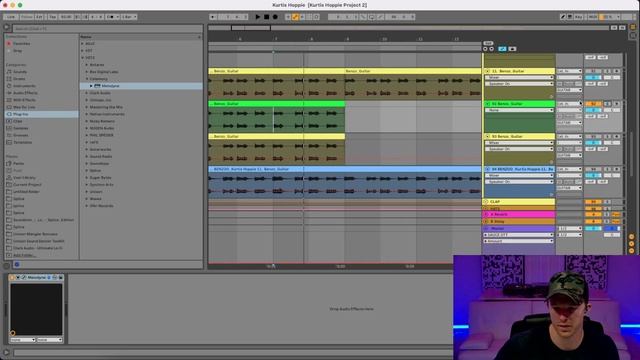Open the Drums category
Screen dimensions: 640x360
(x=19, y=79)
